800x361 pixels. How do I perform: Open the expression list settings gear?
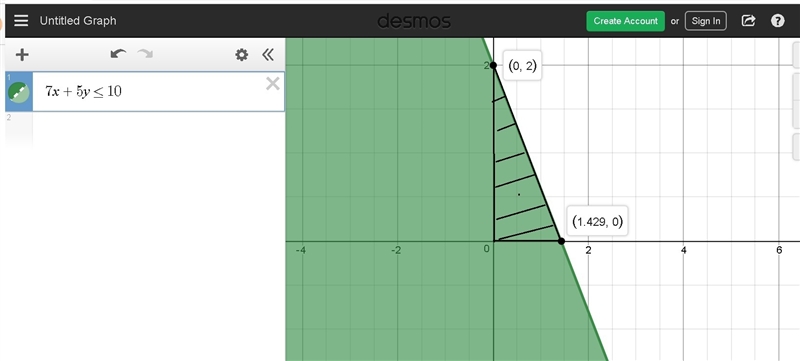pyautogui.click(x=241, y=55)
